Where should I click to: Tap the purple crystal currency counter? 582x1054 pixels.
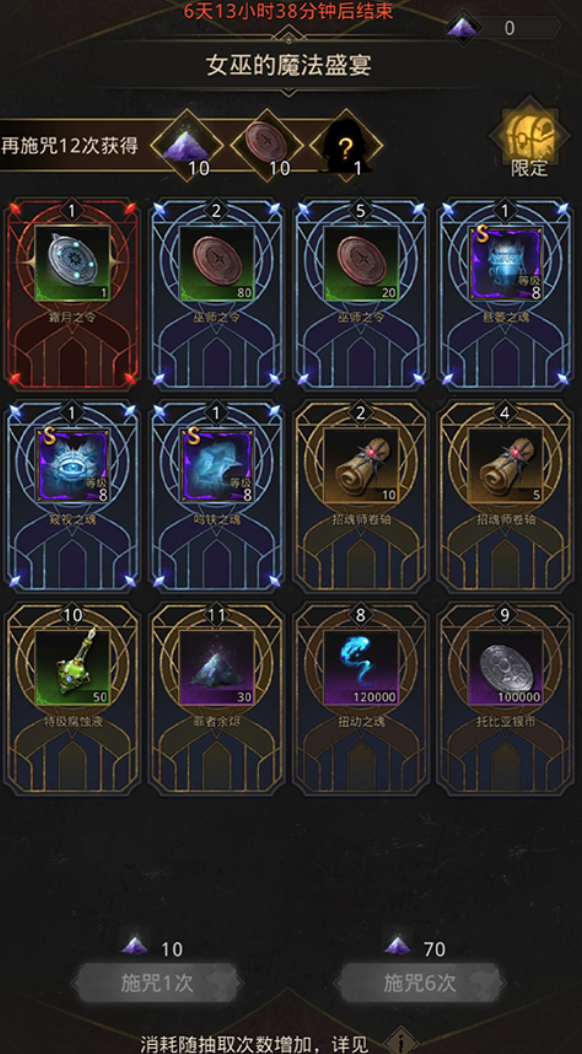504,28
